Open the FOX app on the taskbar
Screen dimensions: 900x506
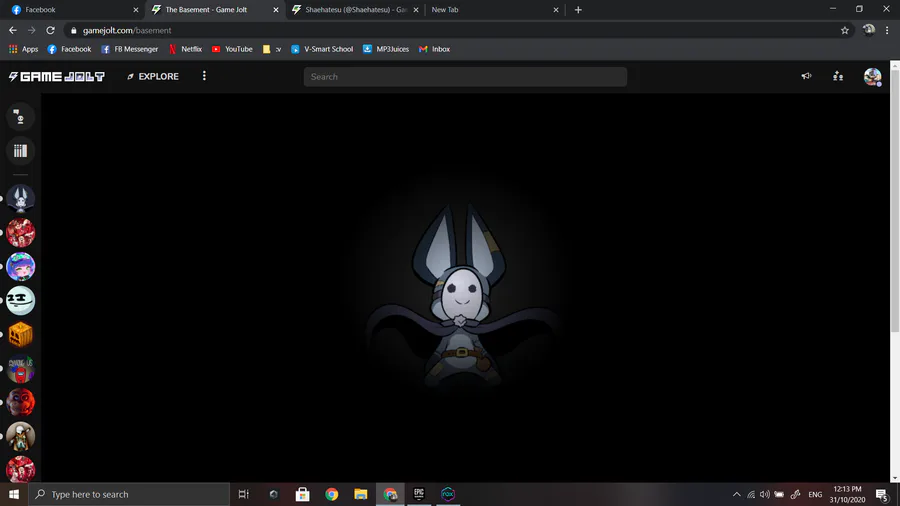448,494
